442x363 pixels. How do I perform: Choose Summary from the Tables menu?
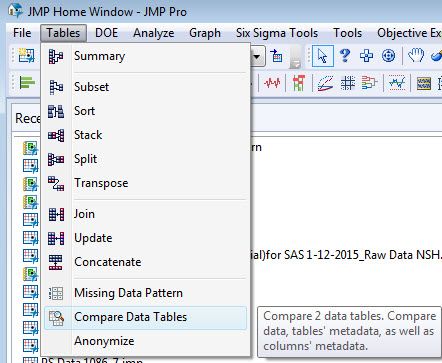coord(145,56)
